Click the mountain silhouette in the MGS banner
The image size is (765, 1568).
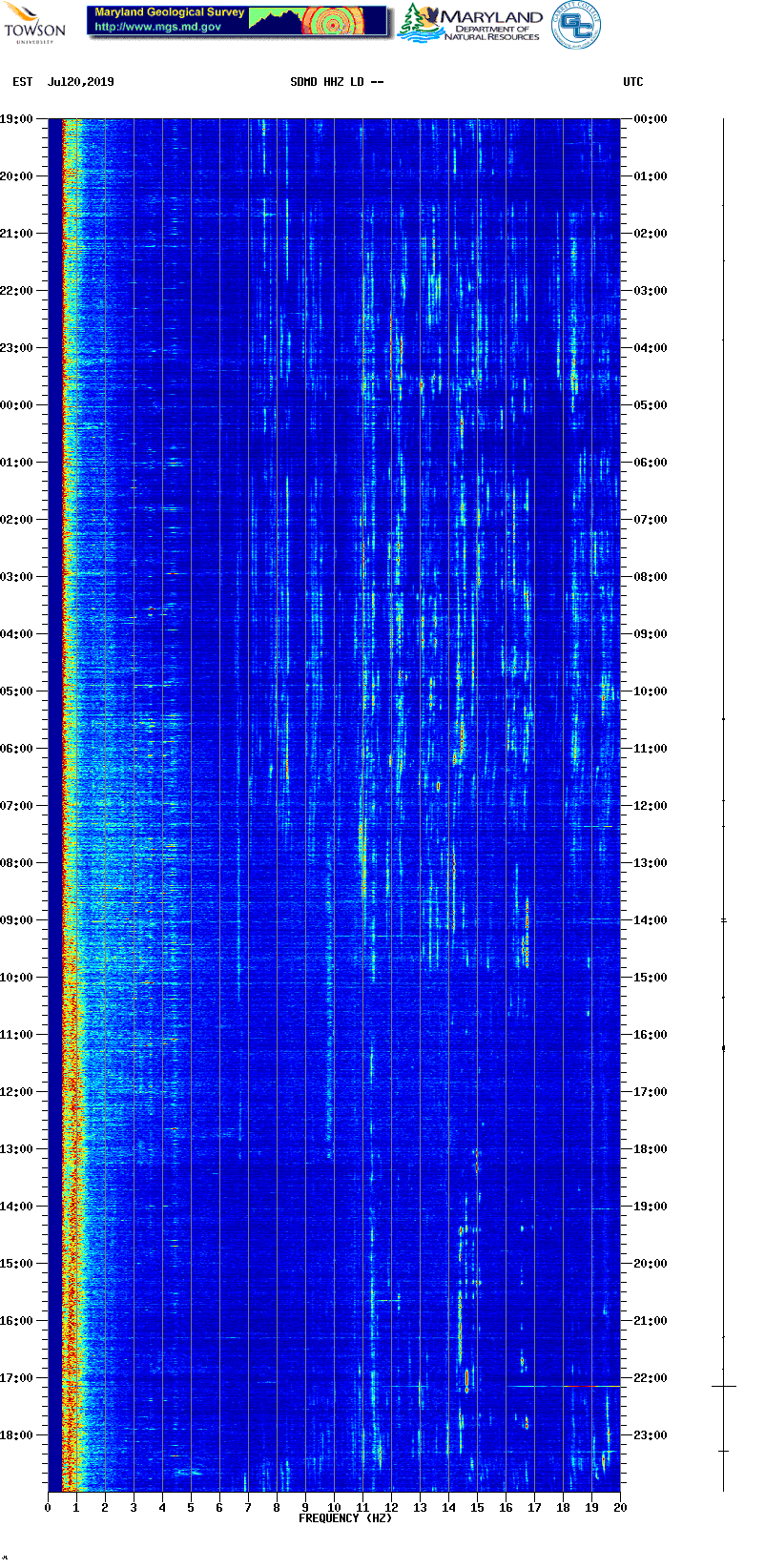pyautogui.click(x=277, y=20)
